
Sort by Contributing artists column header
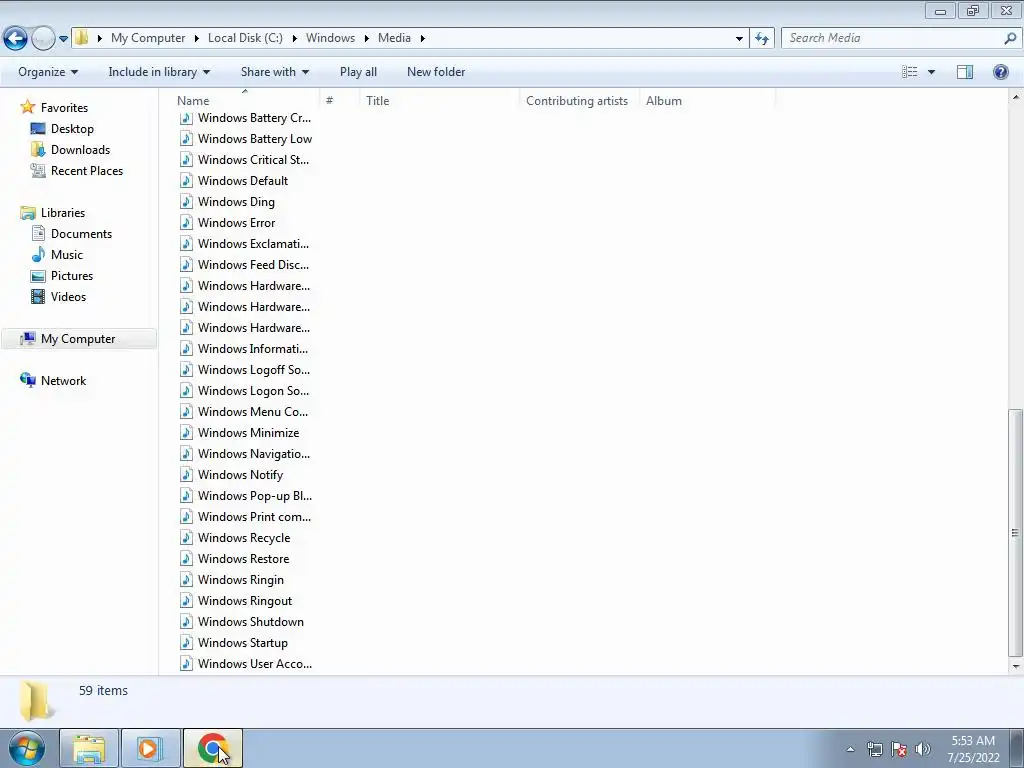point(579,101)
